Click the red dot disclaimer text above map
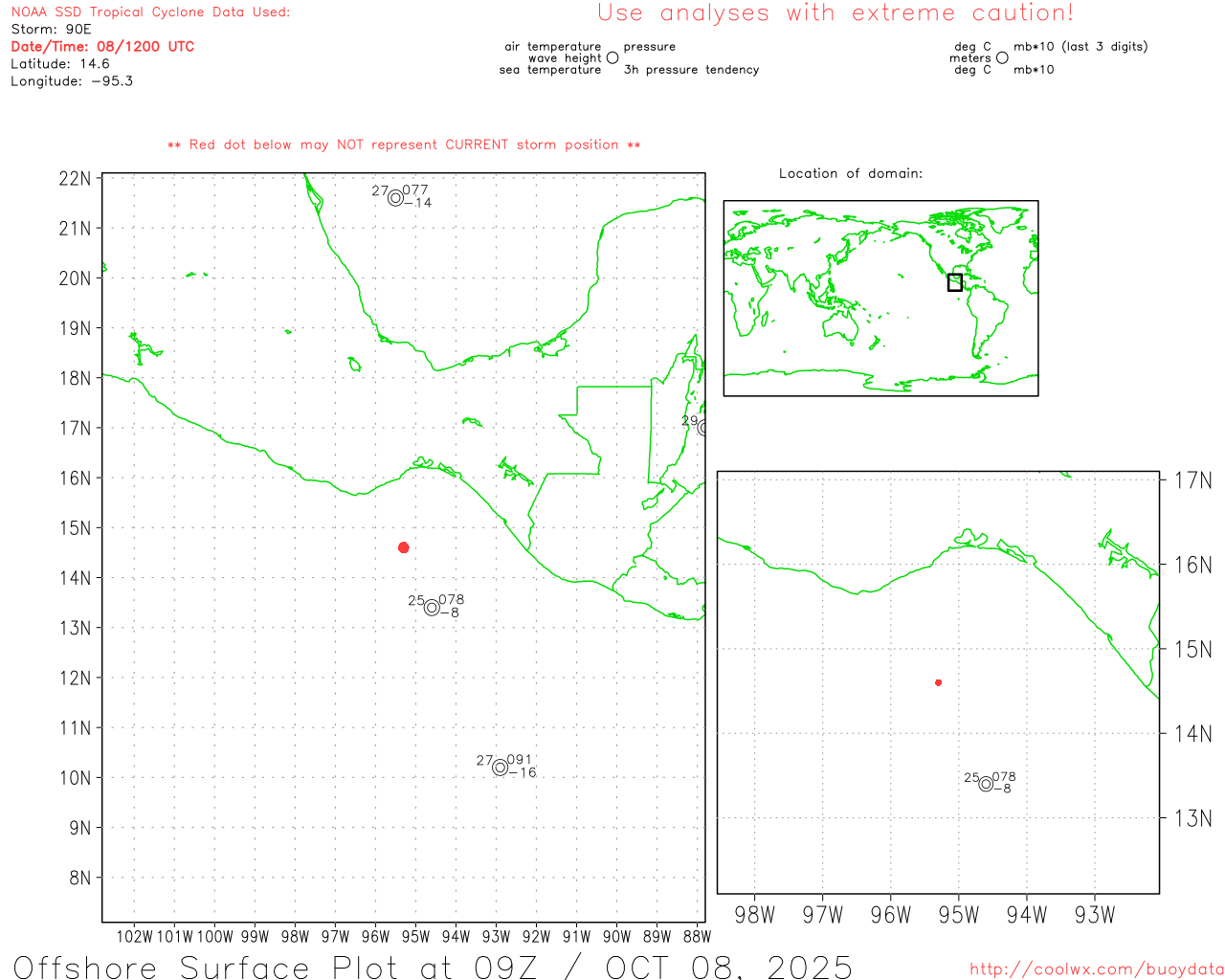Image resolution: width=1225 pixels, height=980 pixels. coord(404,145)
